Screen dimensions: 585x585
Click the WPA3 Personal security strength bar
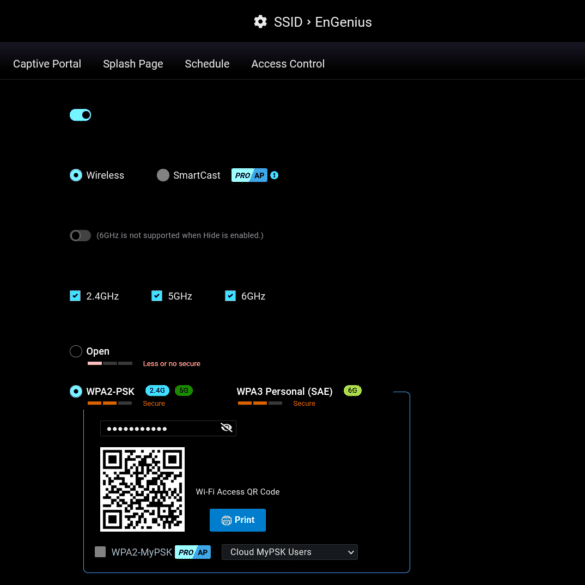click(x=260, y=403)
